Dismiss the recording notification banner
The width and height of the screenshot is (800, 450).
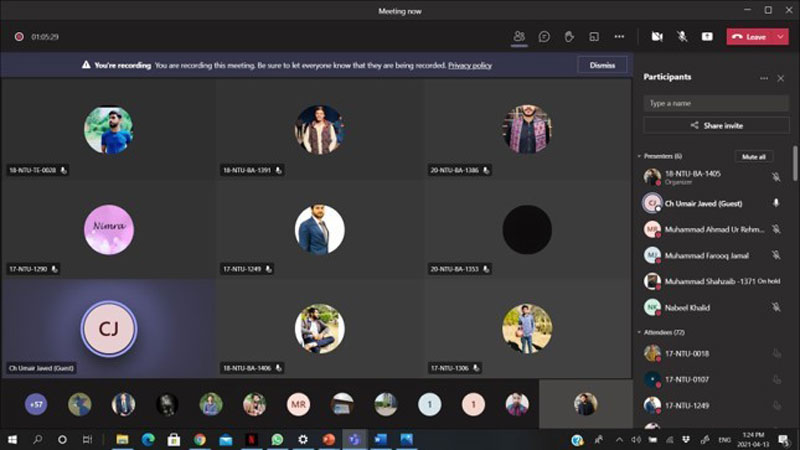point(602,65)
